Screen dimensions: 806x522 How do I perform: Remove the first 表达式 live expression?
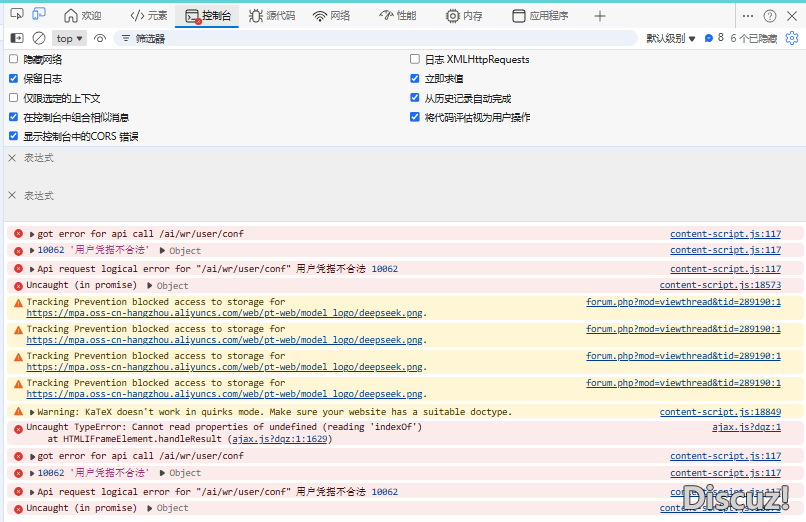pyautogui.click(x=12, y=158)
